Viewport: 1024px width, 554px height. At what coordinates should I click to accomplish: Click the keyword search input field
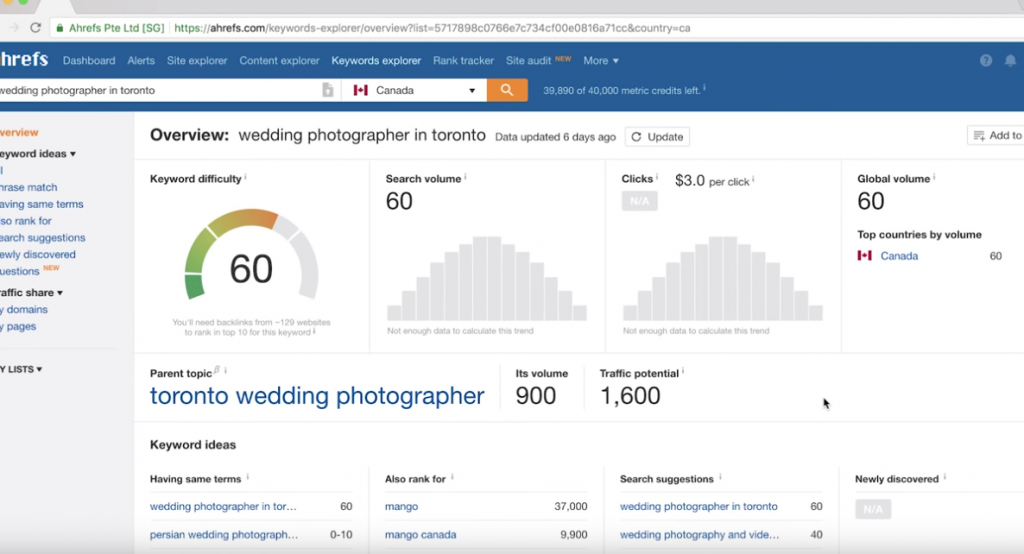click(x=160, y=90)
